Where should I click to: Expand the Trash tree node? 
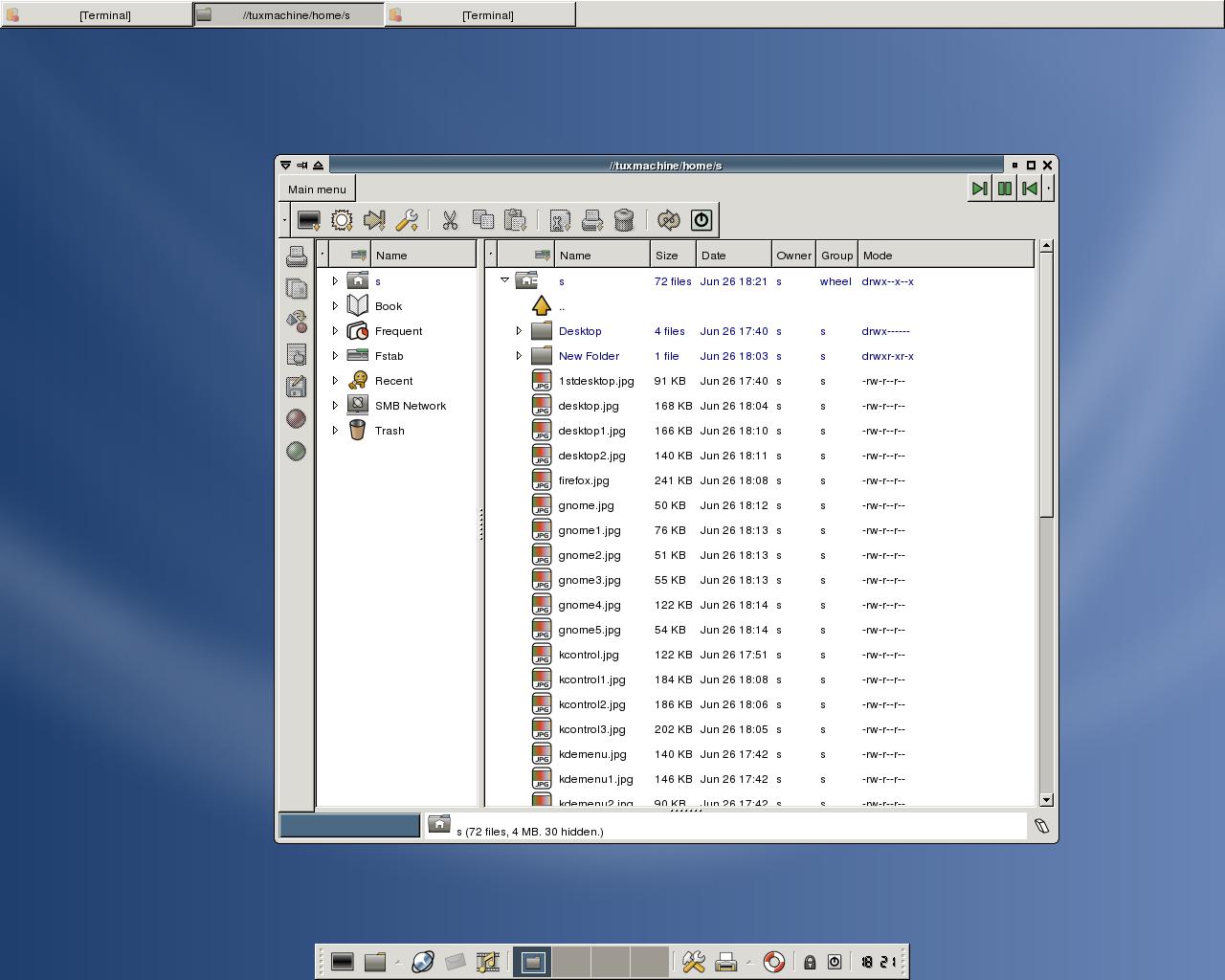point(335,431)
